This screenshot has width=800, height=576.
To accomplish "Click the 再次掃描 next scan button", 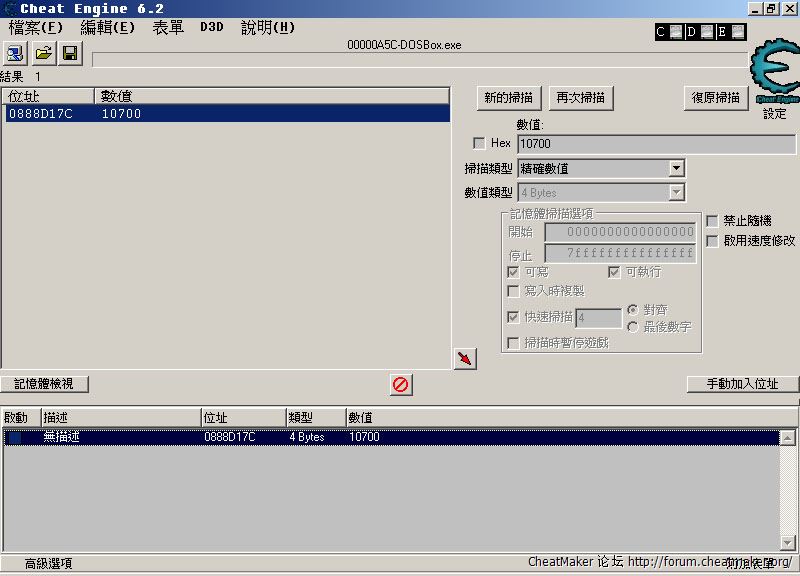I will (x=580, y=98).
